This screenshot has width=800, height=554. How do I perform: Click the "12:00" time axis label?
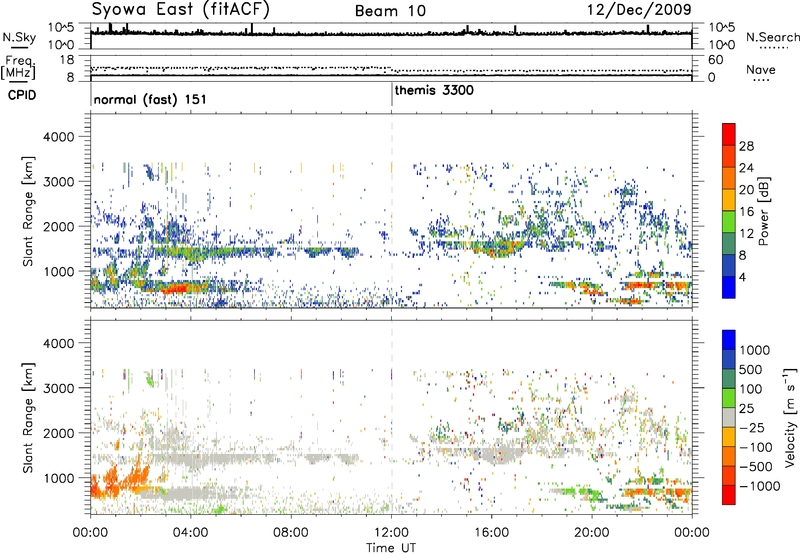391,533
